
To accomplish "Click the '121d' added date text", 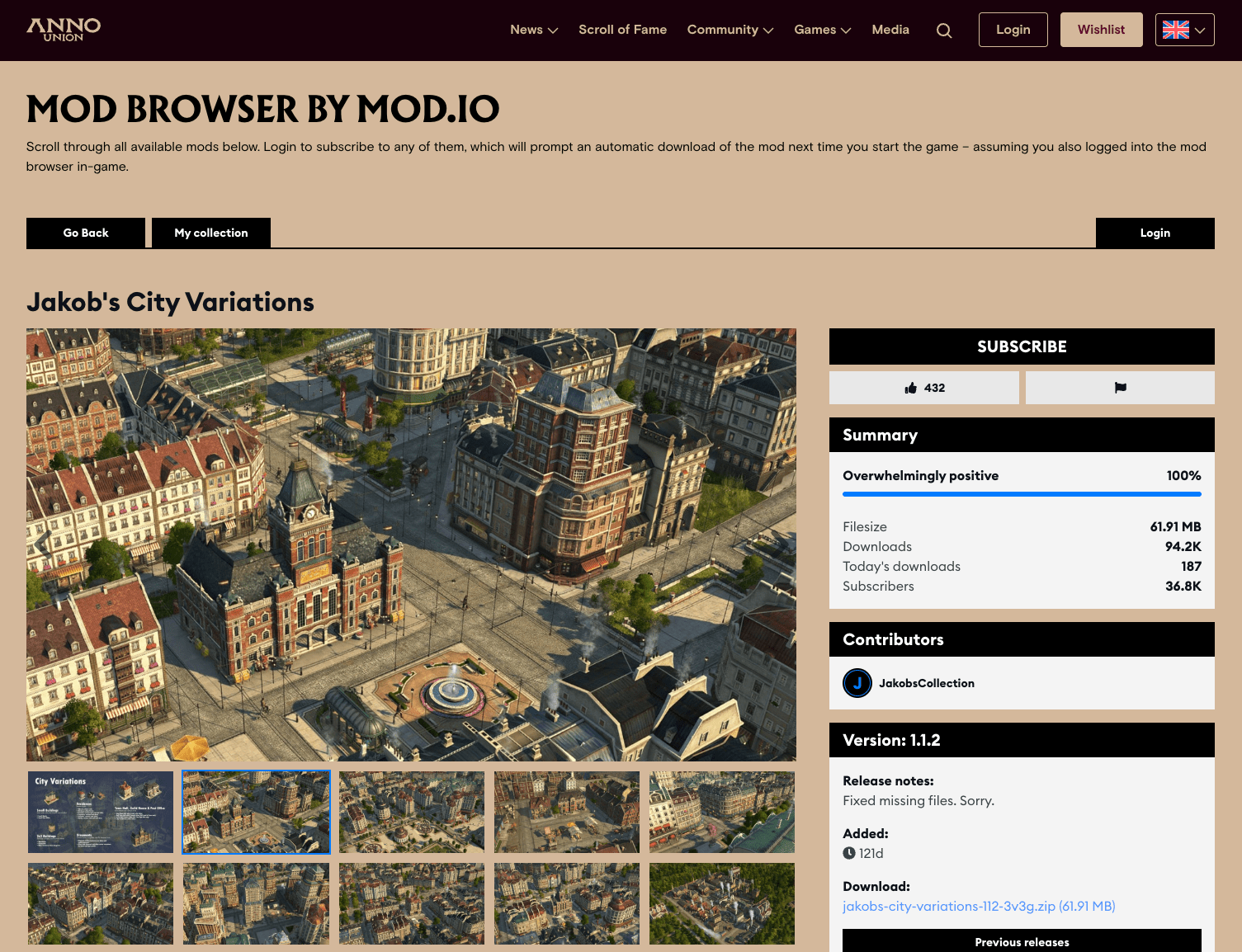I will click(871, 853).
